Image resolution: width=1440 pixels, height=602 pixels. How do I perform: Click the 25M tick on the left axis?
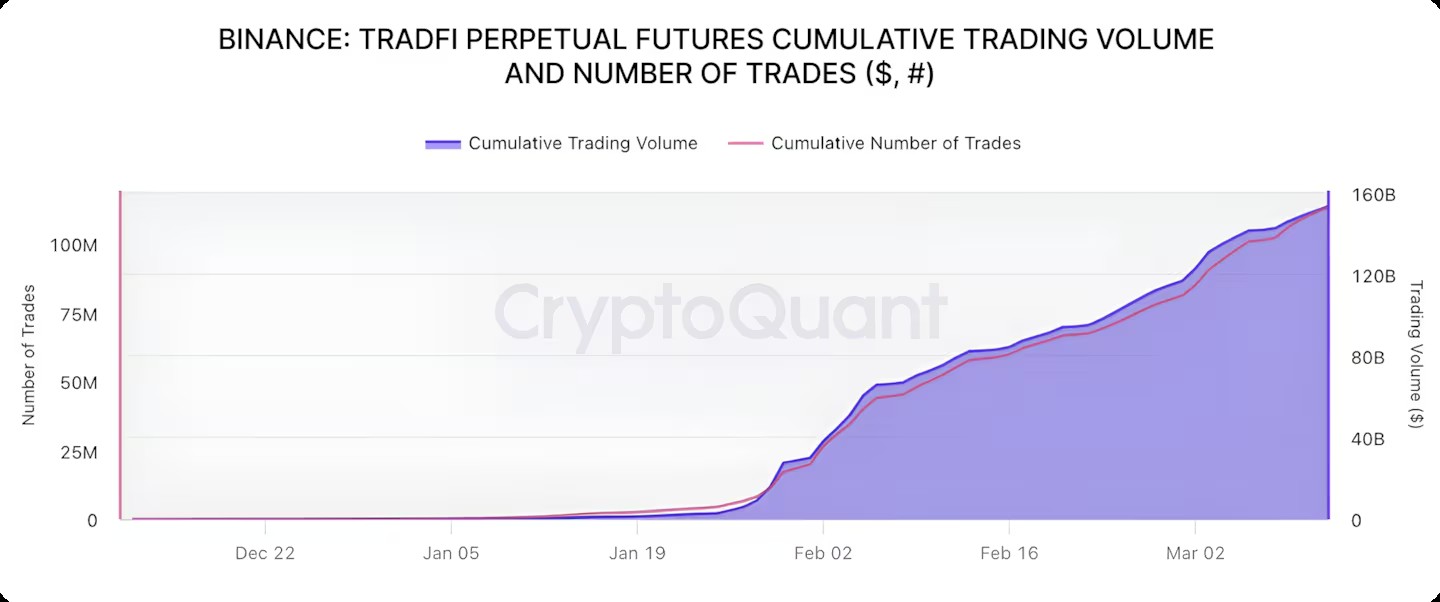click(77, 453)
